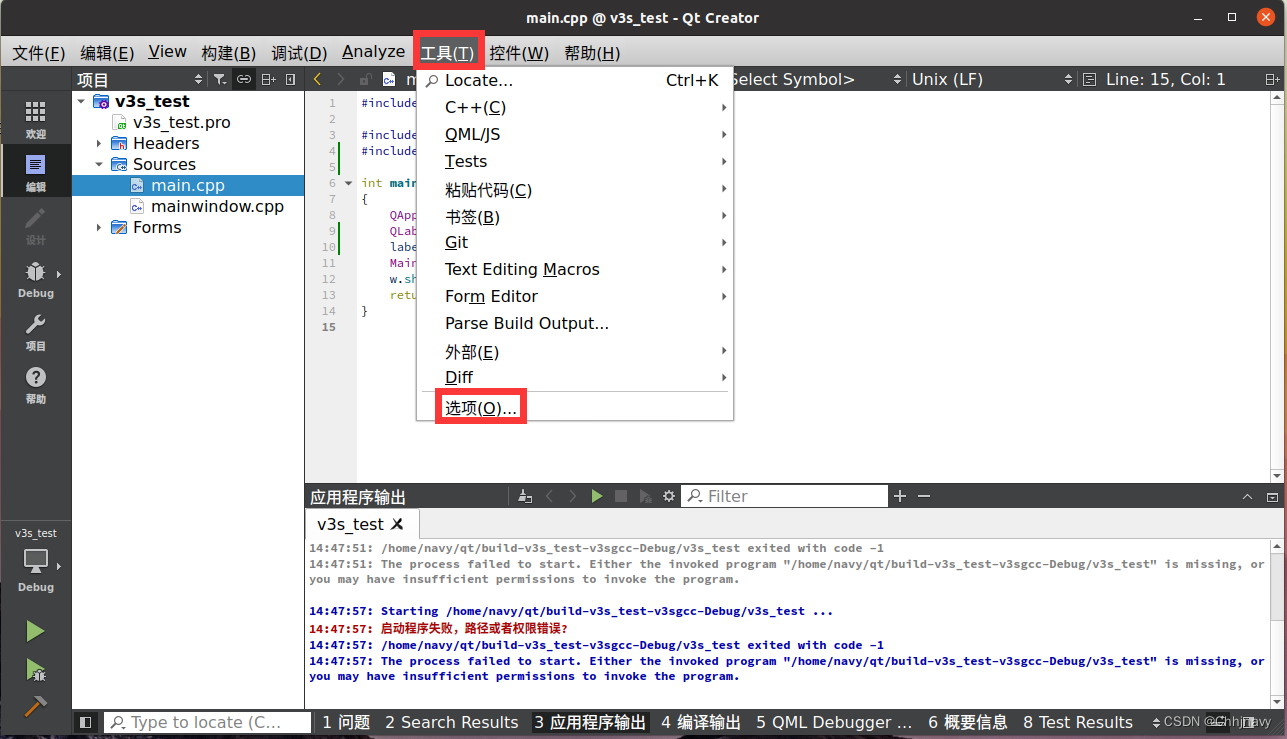Image resolution: width=1287 pixels, height=739 pixels.
Task: Go back in editor navigation history
Action: coord(317,79)
